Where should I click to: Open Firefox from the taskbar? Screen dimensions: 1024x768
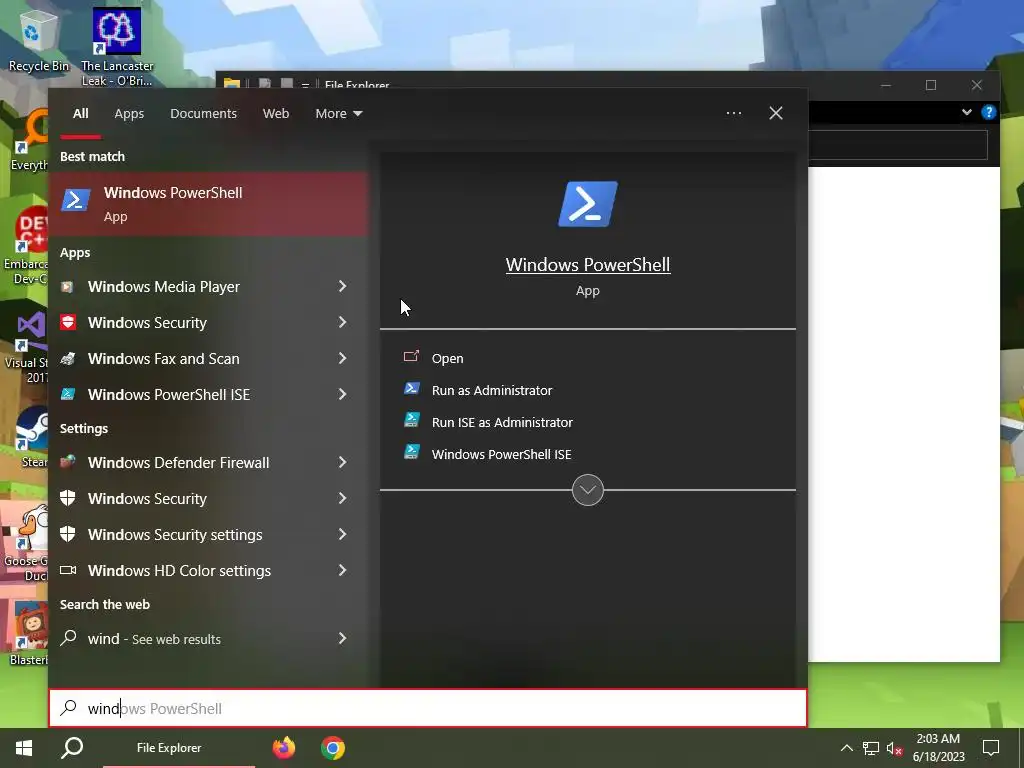pos(284,748)
